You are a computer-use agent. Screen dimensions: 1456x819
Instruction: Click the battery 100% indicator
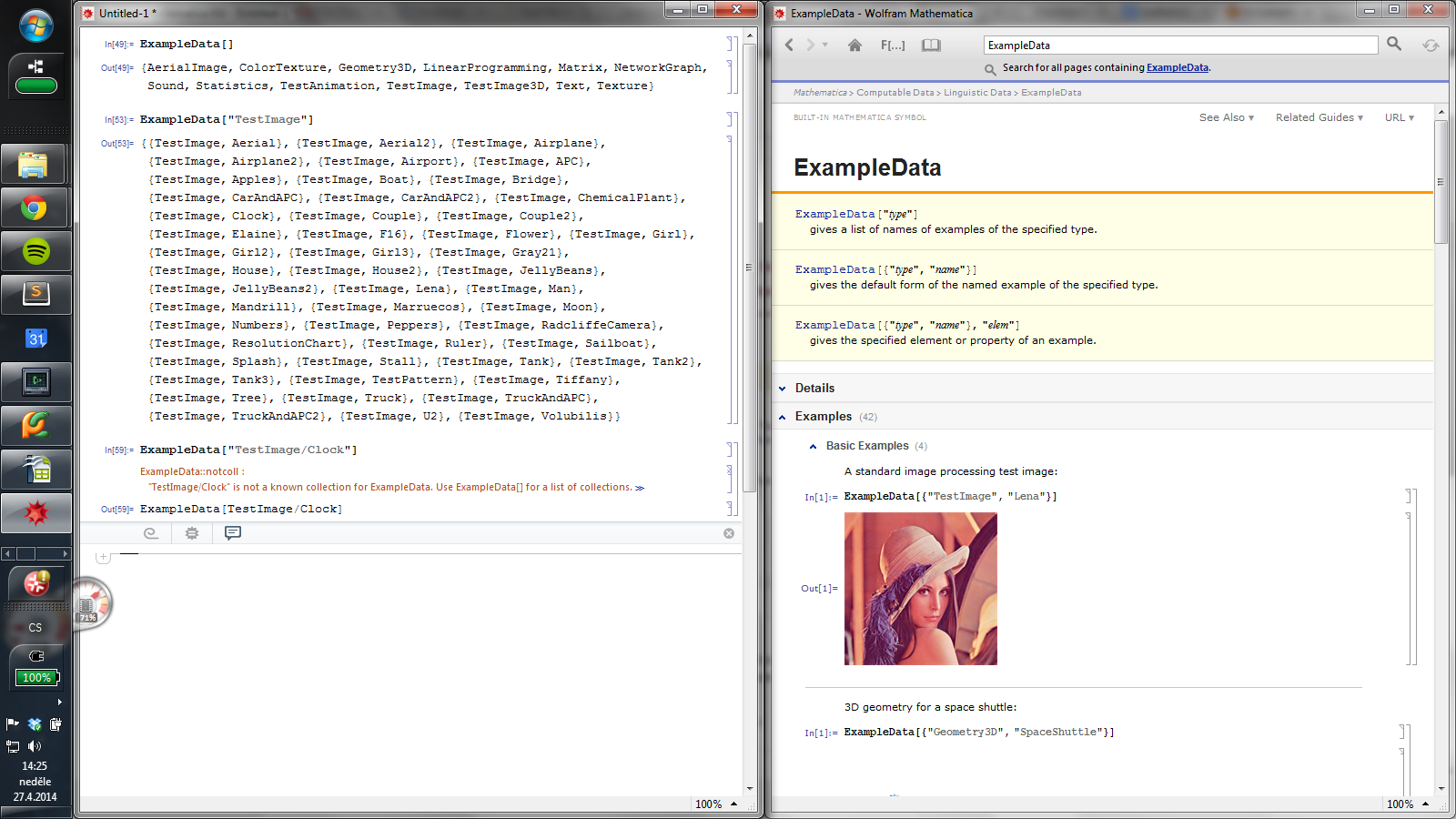[x=36, y=677]
